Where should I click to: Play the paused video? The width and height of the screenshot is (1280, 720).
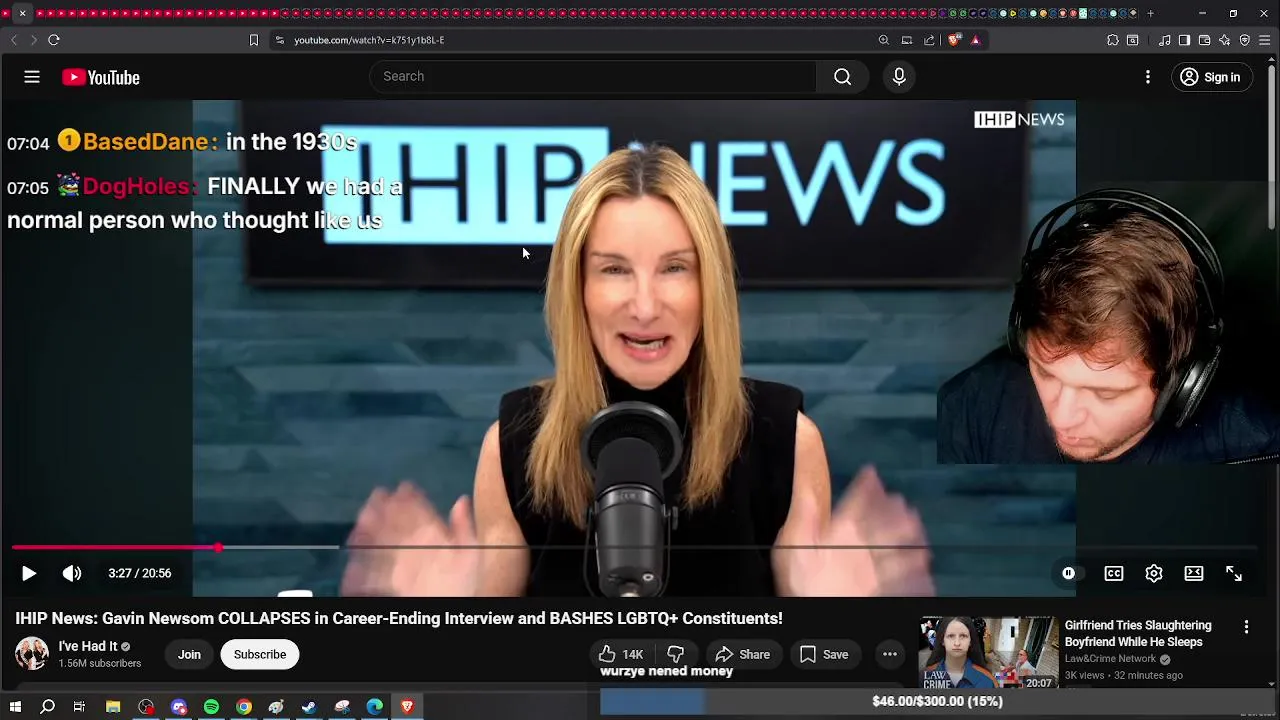[x=28, y=573]
